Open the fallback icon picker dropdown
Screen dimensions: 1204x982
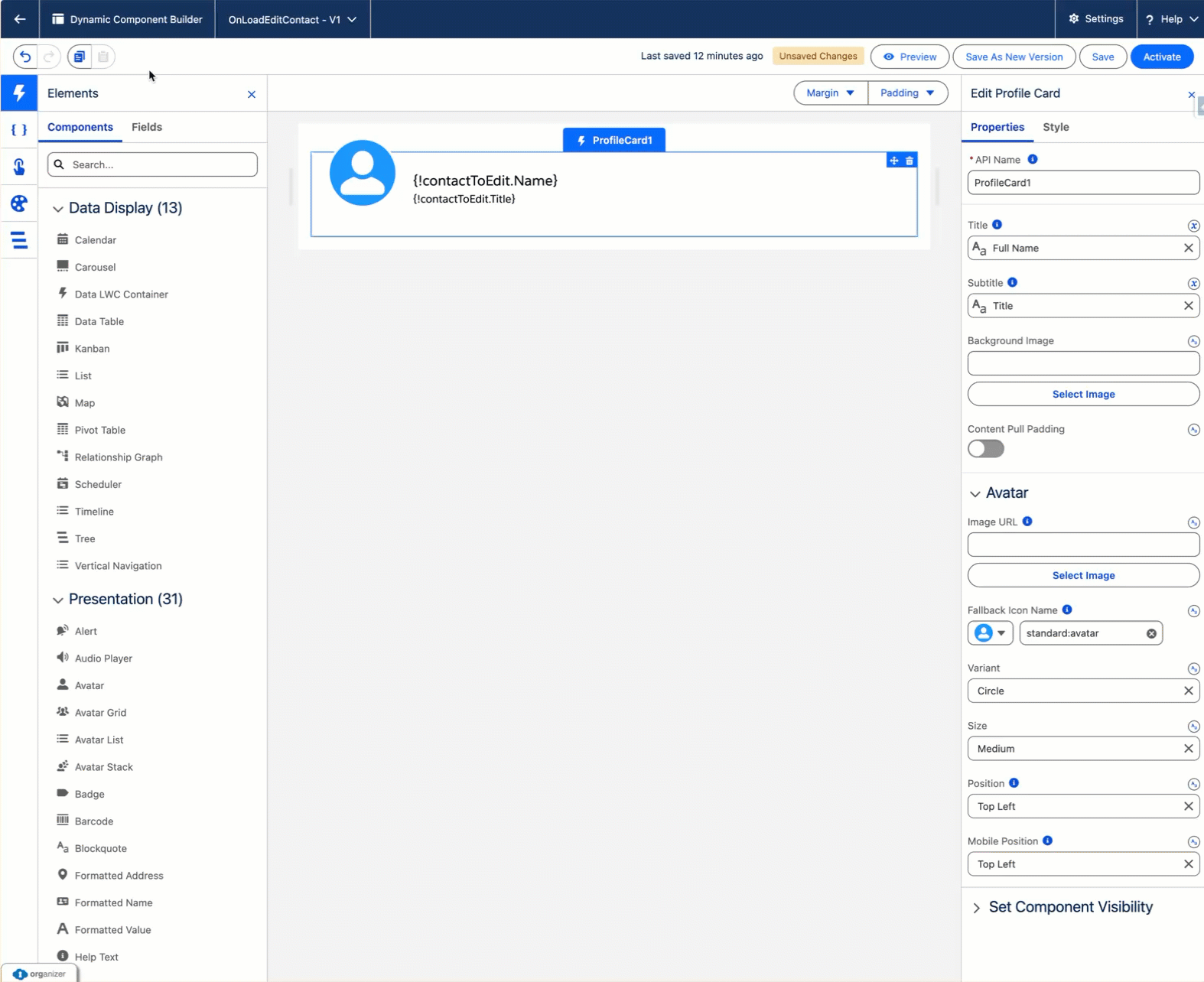pos(991,633)
